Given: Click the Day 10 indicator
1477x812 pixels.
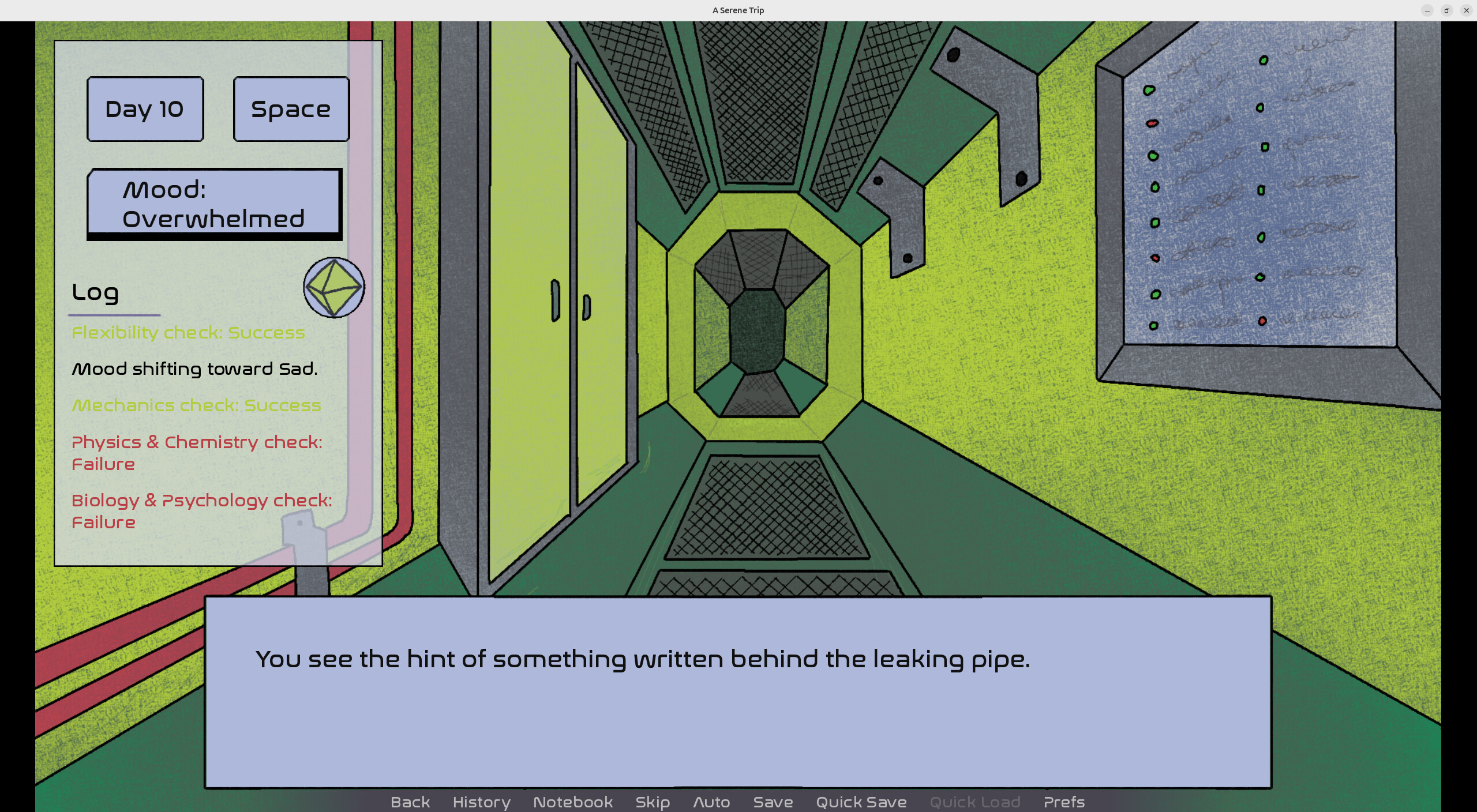Looking at the screenshot, I should click(x=144, y=108).
